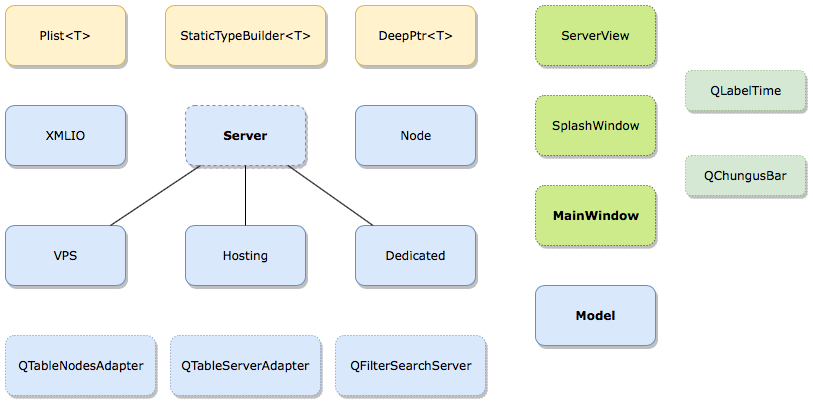The width and height of the screenshot is (813, 404).
Task: Select the Plist<T> class box
Action: coord(66,36)
